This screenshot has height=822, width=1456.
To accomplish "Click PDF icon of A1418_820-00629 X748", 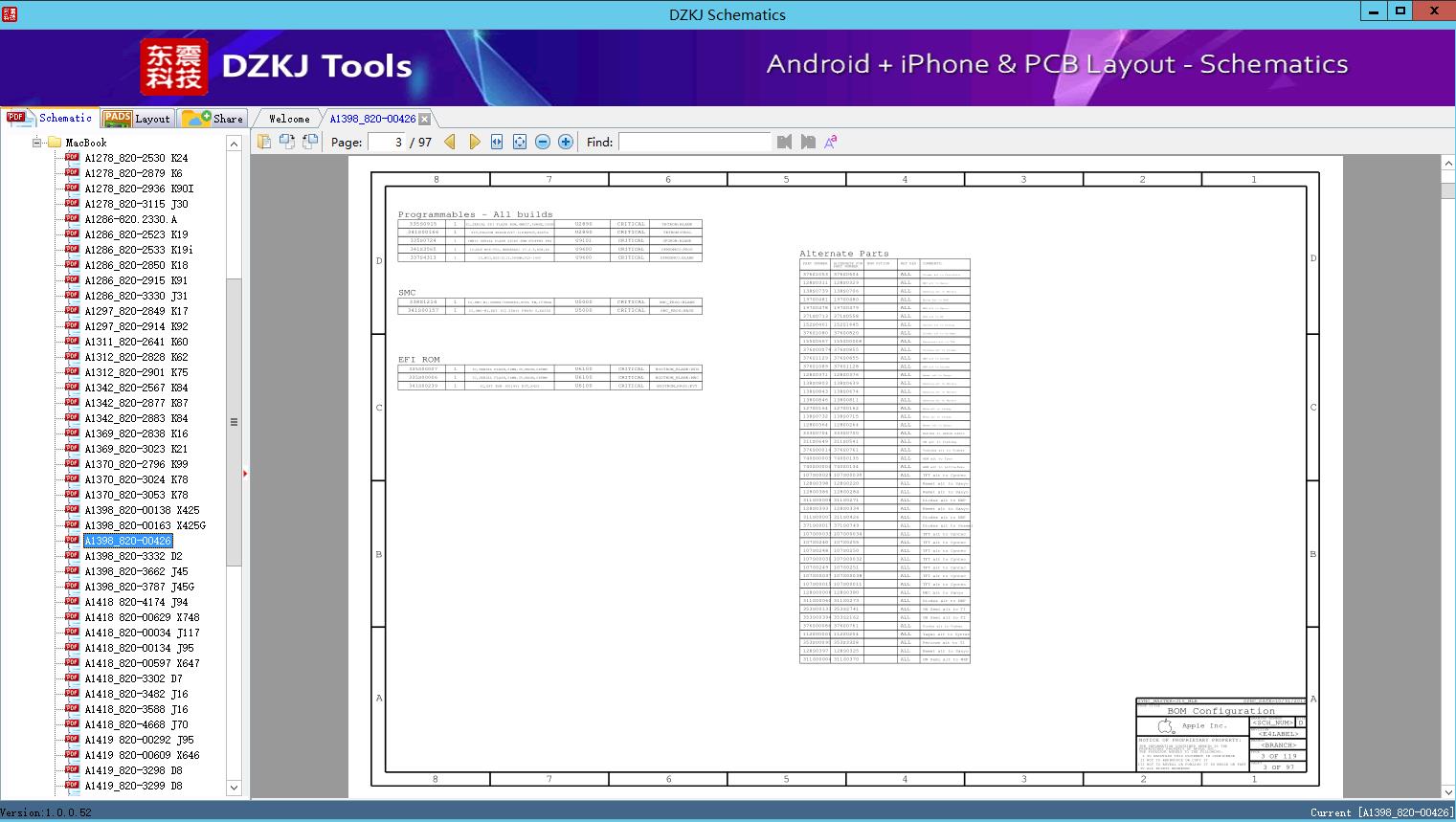I will (72, 617).
